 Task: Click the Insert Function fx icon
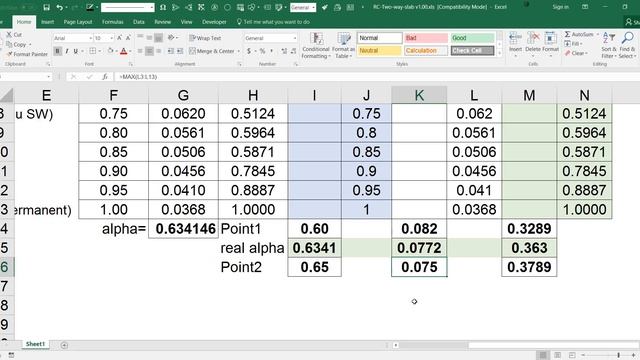pos(105,76)
